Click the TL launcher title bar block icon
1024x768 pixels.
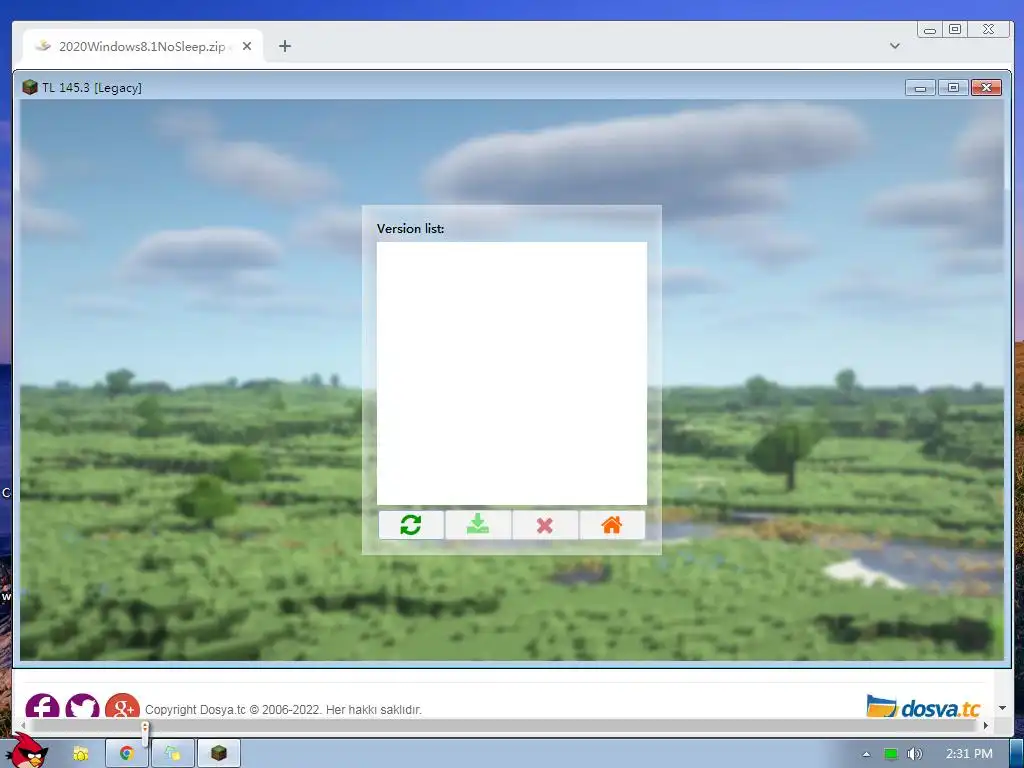click(29, 88)
